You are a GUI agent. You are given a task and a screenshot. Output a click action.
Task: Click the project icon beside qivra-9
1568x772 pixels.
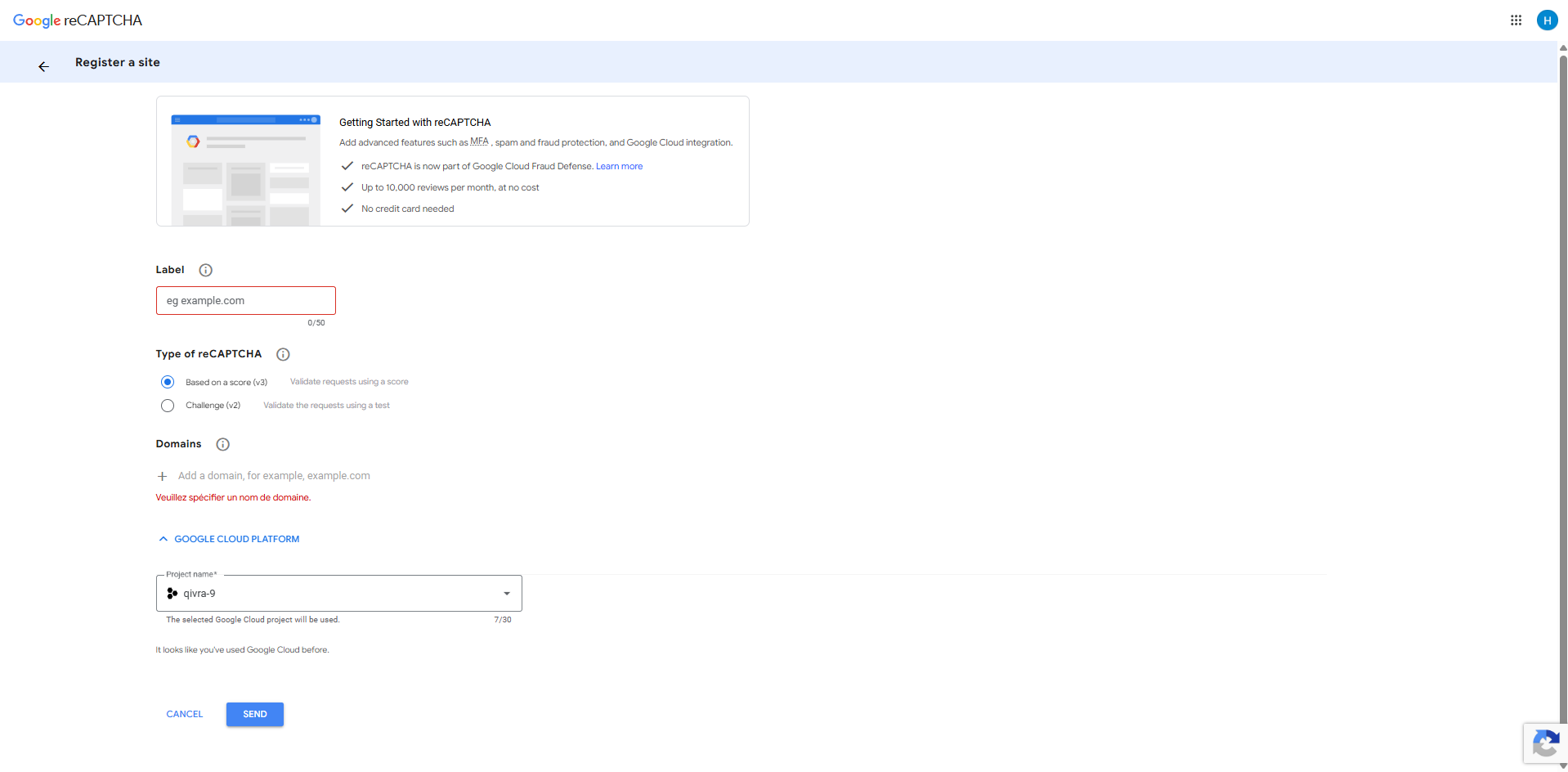point(172,594)
